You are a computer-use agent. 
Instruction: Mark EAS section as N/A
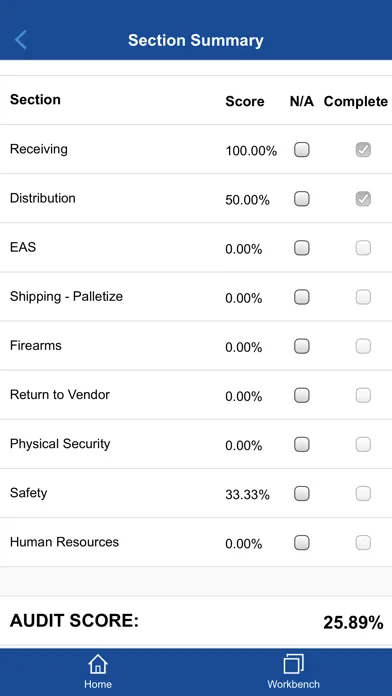click(302, 248)
